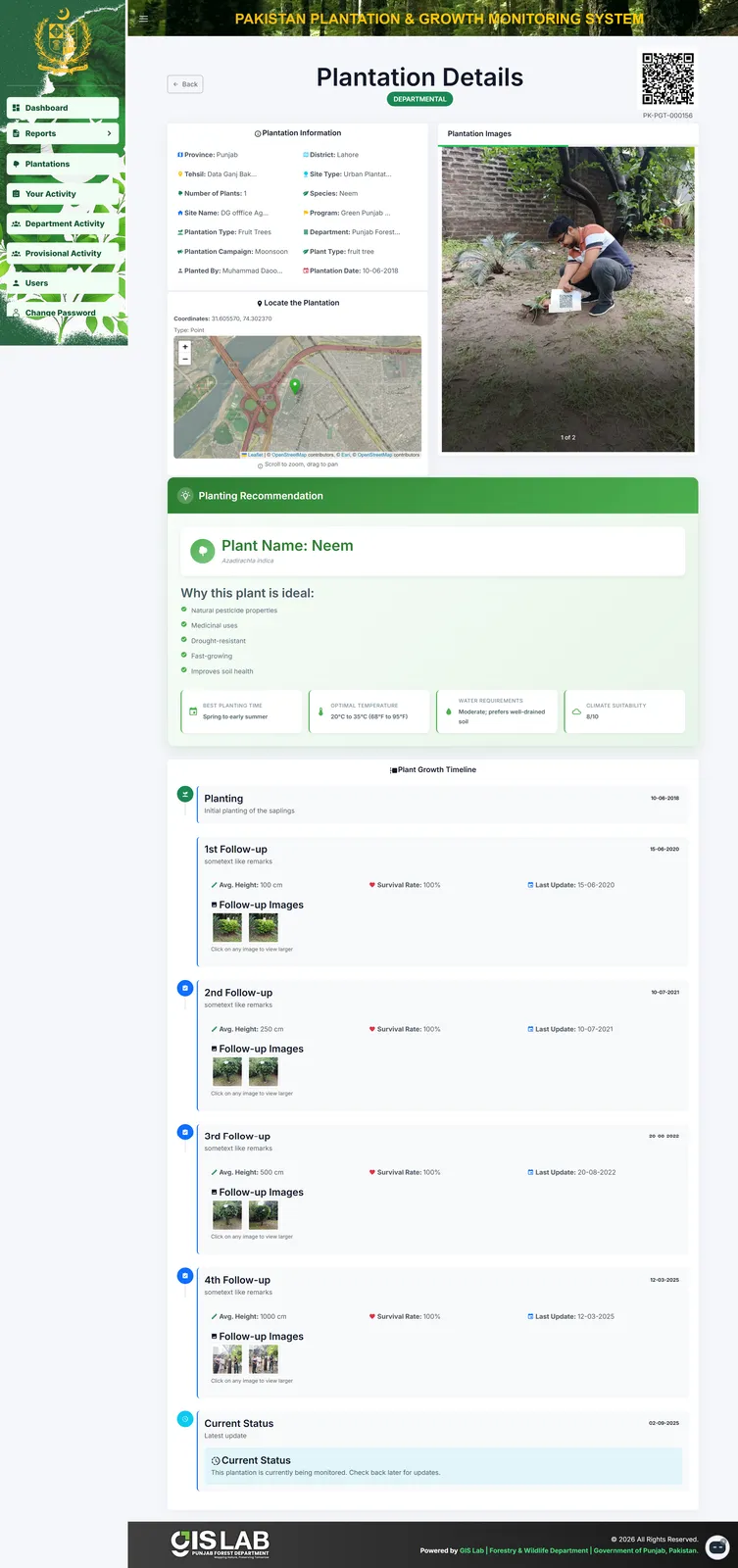Image resolution: width=738 pixels, height=1568 pixels.
Task: Open second image of 1st Follow-up
Action: click(x=264, y=927)
